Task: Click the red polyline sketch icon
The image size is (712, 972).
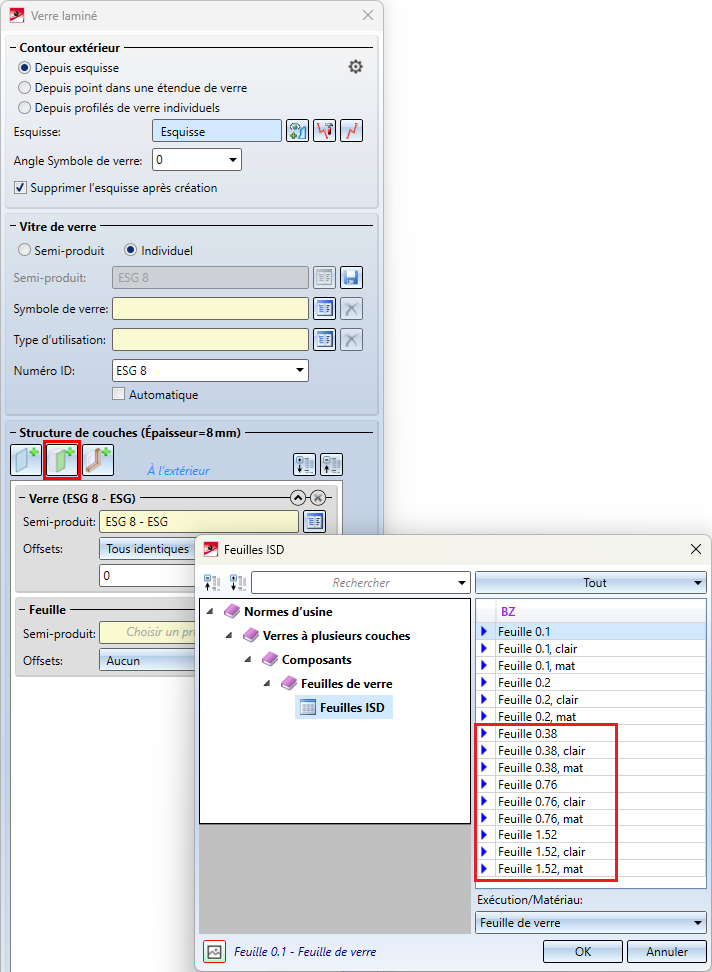Action: point(351,131)
